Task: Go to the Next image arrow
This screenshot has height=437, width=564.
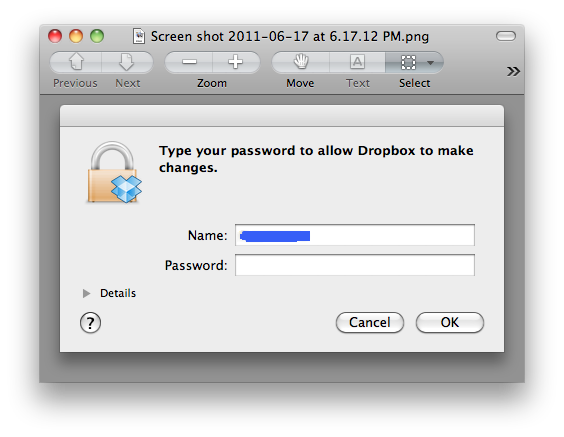Action: 127,62
